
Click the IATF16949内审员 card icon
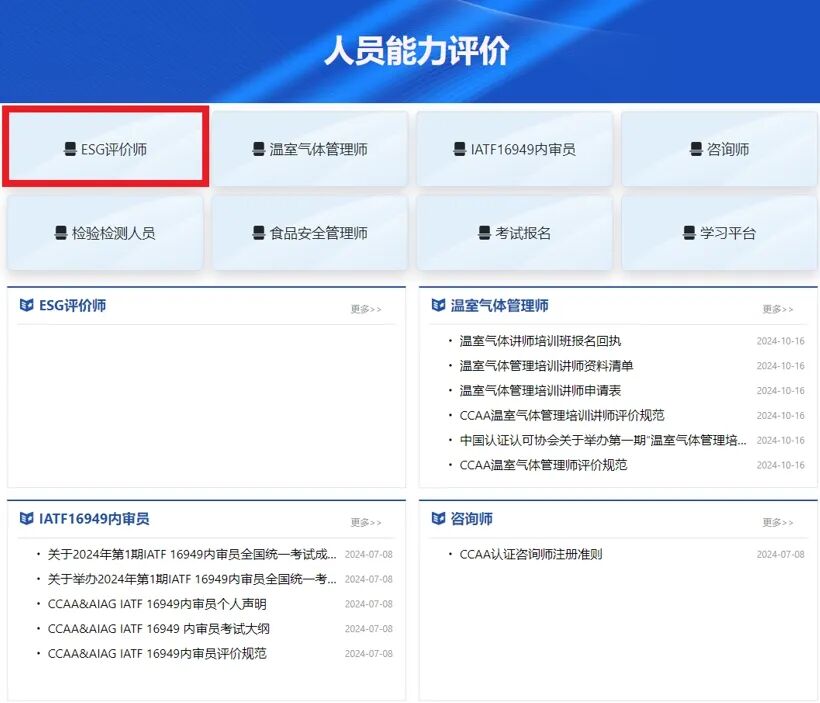tap(459, 148)
